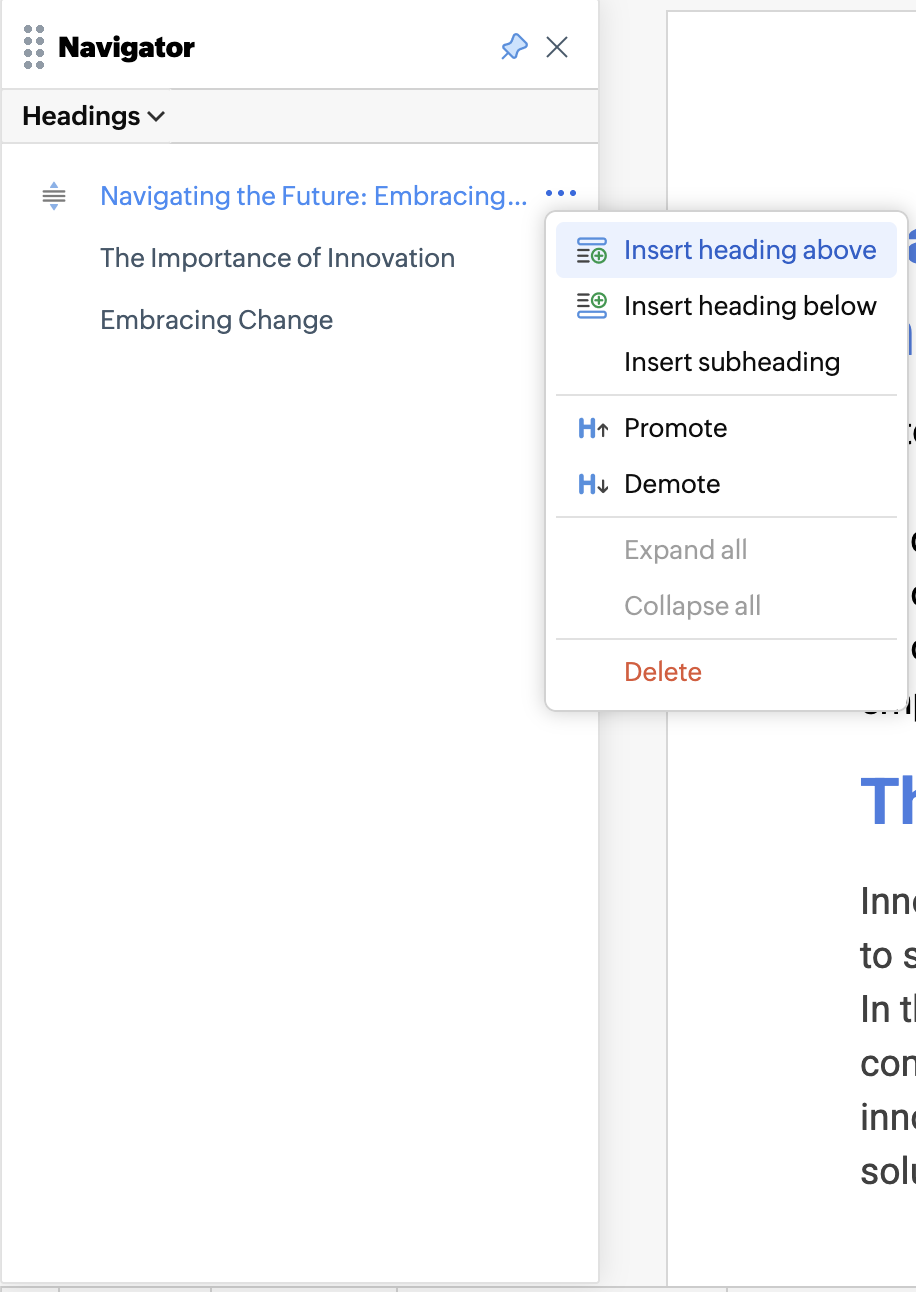Click the Navigator panel drag handle dots
916x1292 pixels.
coord(34,47)
